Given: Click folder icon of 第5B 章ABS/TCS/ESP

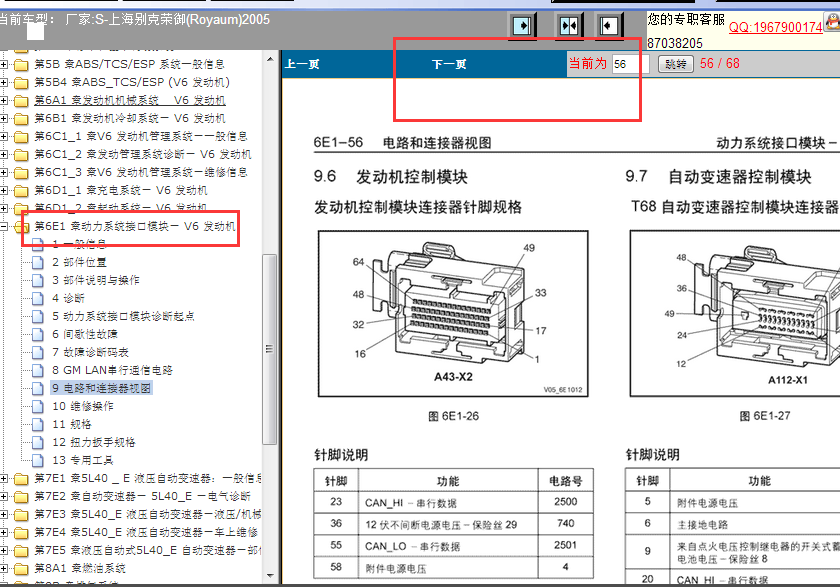Looking at the screenshot, I should pos(21,65).
